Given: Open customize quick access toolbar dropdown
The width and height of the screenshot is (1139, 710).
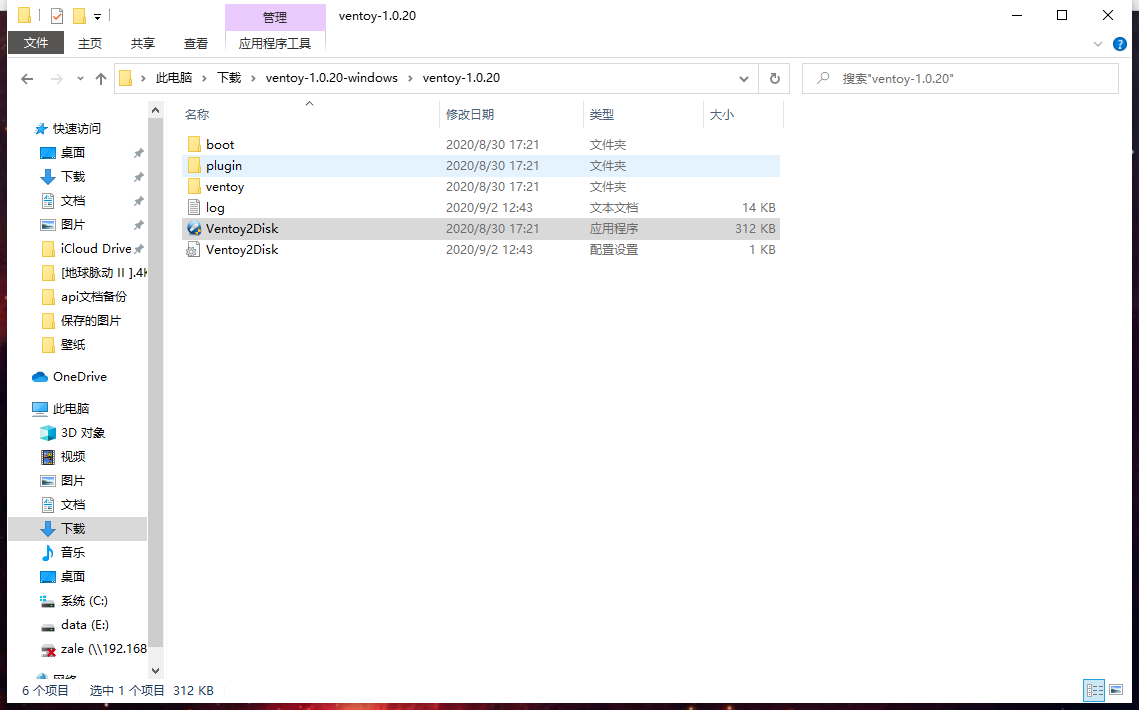Looking at the screenshot, I should tap(97, 16).
